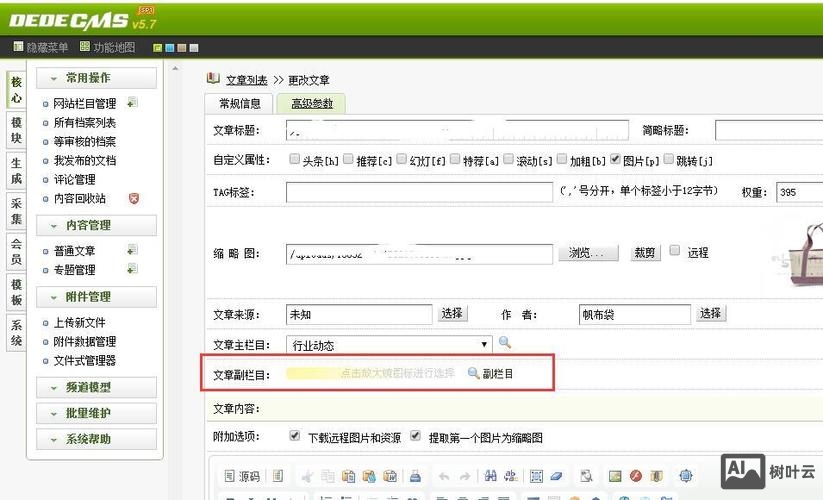Click 选择 button next to 作者
Image resolution: width=823 pixels, height=500 pixels.
[x=711, y=314]
